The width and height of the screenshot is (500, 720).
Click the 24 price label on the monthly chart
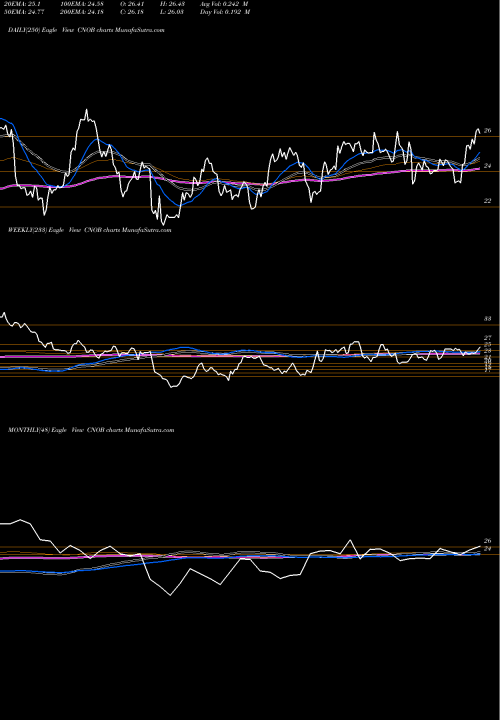tap(488, 549)
